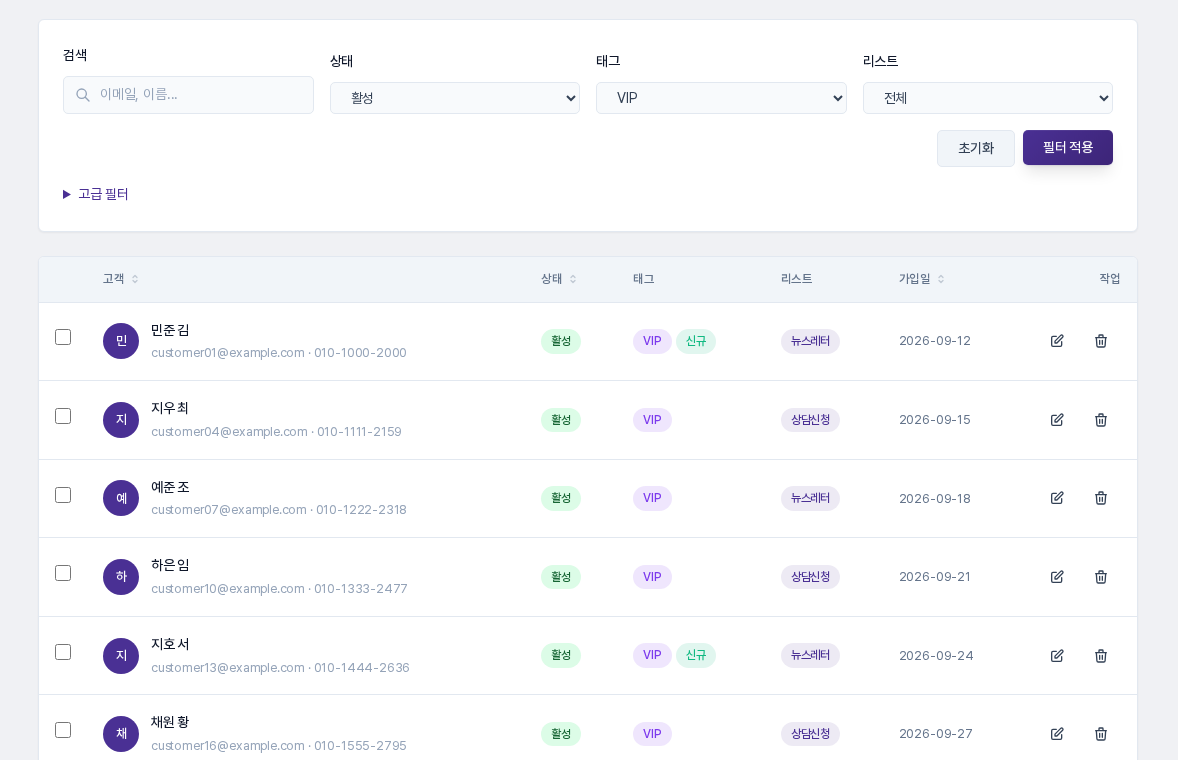Open the 상태 dropdown showing 활성
This screenshot has width=1178, height=760.
click(x=455, y=98)
